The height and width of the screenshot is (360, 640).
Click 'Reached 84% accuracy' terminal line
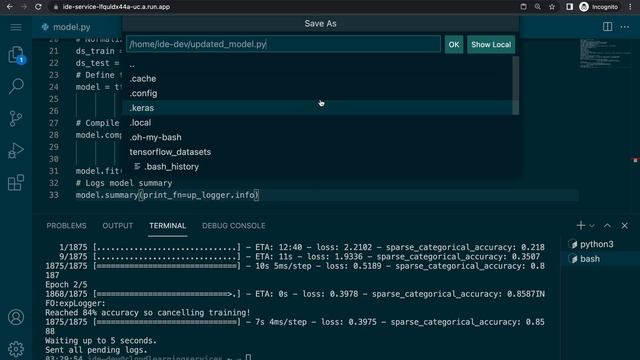pyautogui.click(x=148, y=313)
